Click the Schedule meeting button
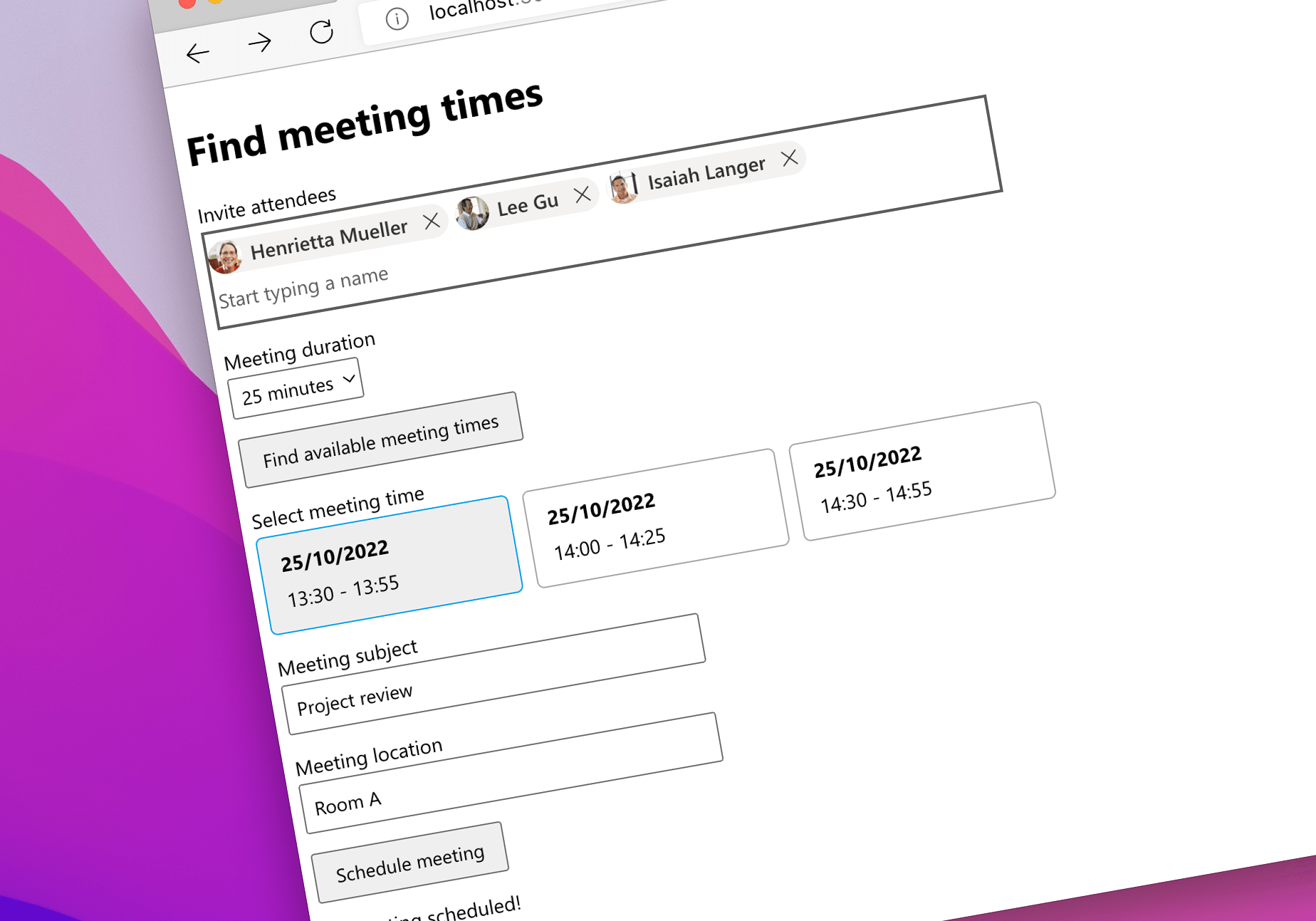The height and width of the screenshot is (921, 1316). click(x=410, y=863)
